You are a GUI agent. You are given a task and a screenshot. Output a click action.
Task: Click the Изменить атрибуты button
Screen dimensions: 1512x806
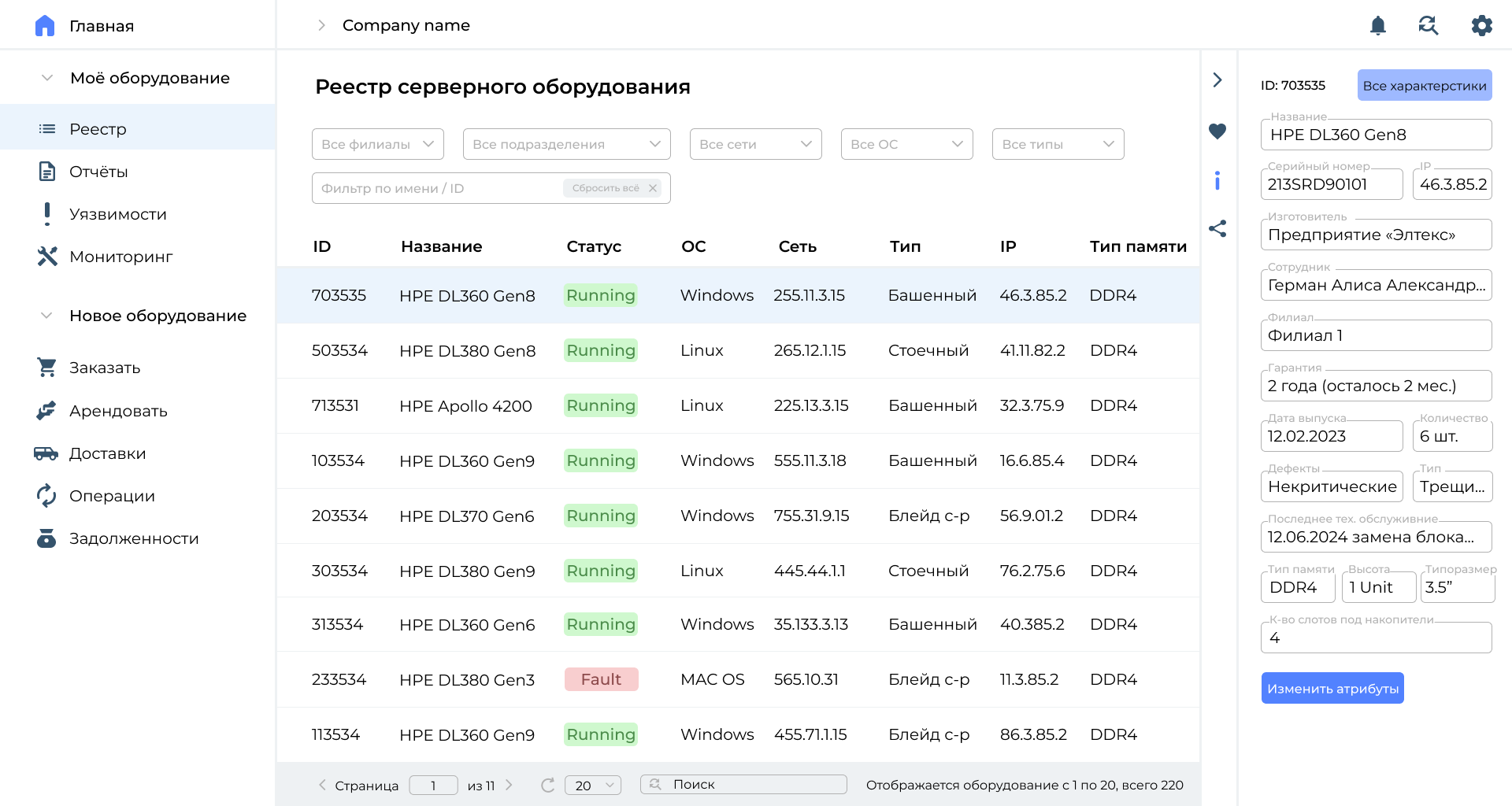point(1332,689)
